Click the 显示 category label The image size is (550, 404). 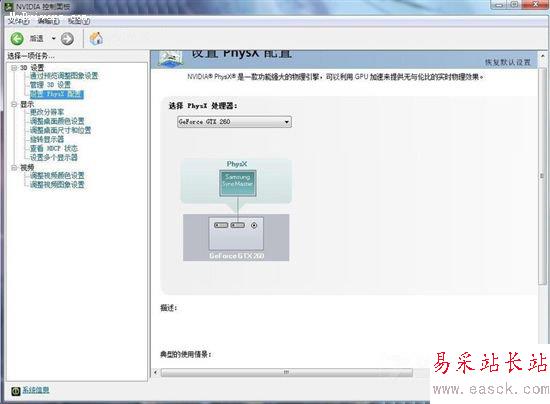coord(27,104)
